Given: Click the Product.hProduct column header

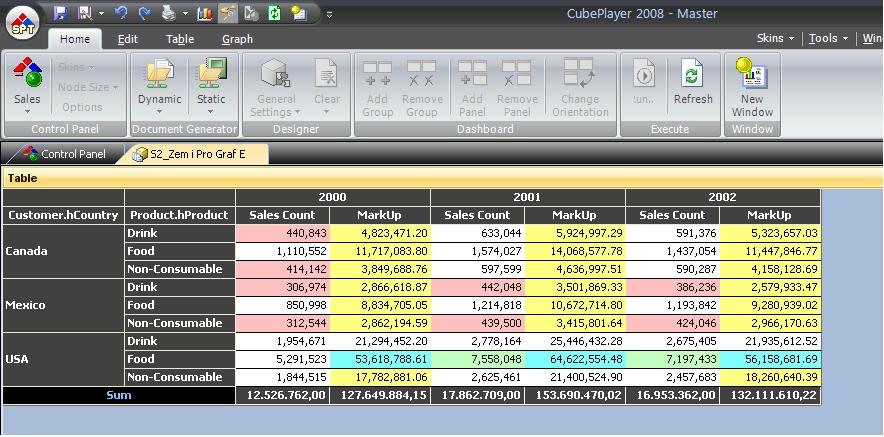Looking at the screenshot, I should click(179, 215).
